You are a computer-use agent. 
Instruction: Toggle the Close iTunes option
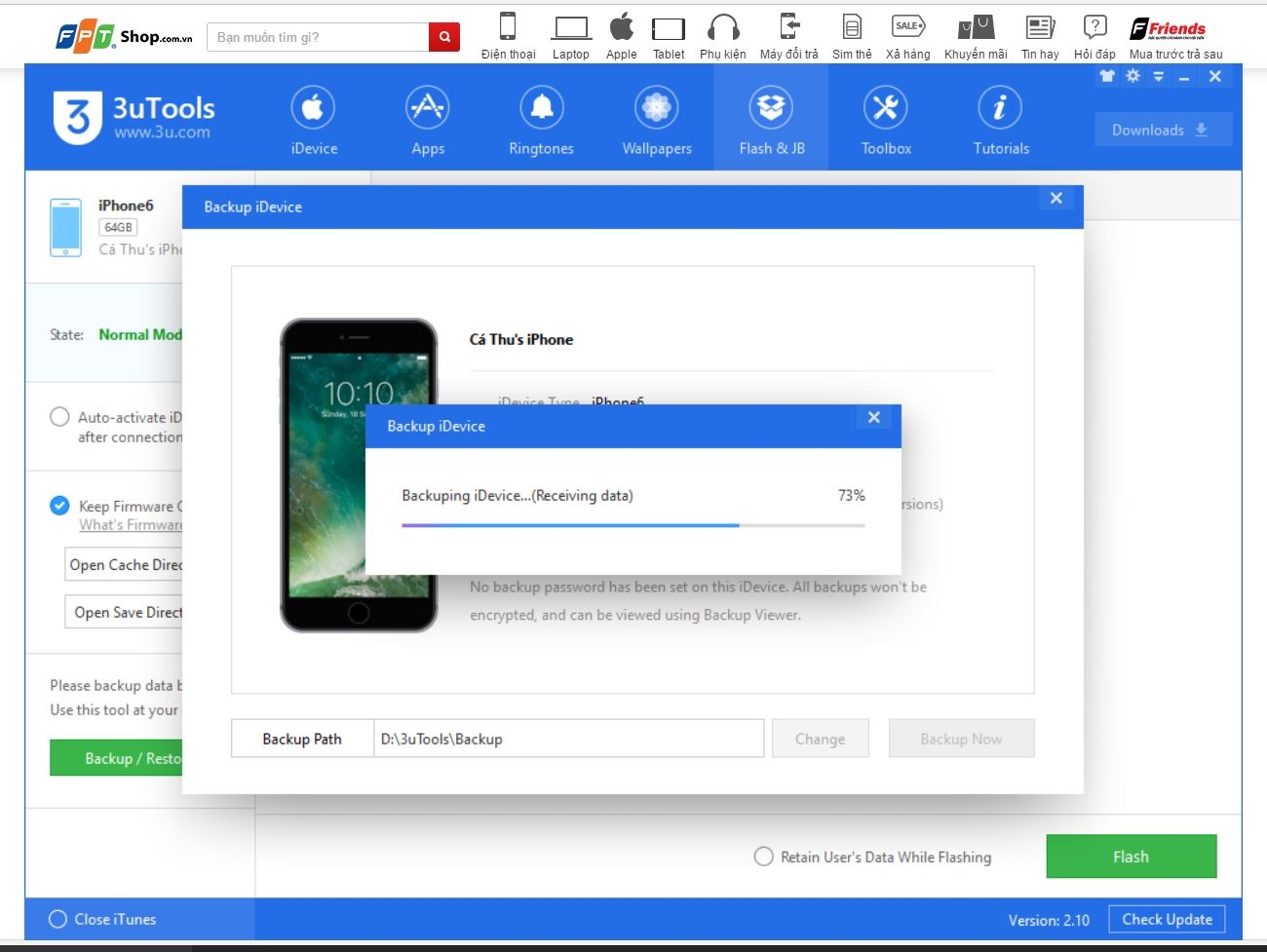click(57, 919)
